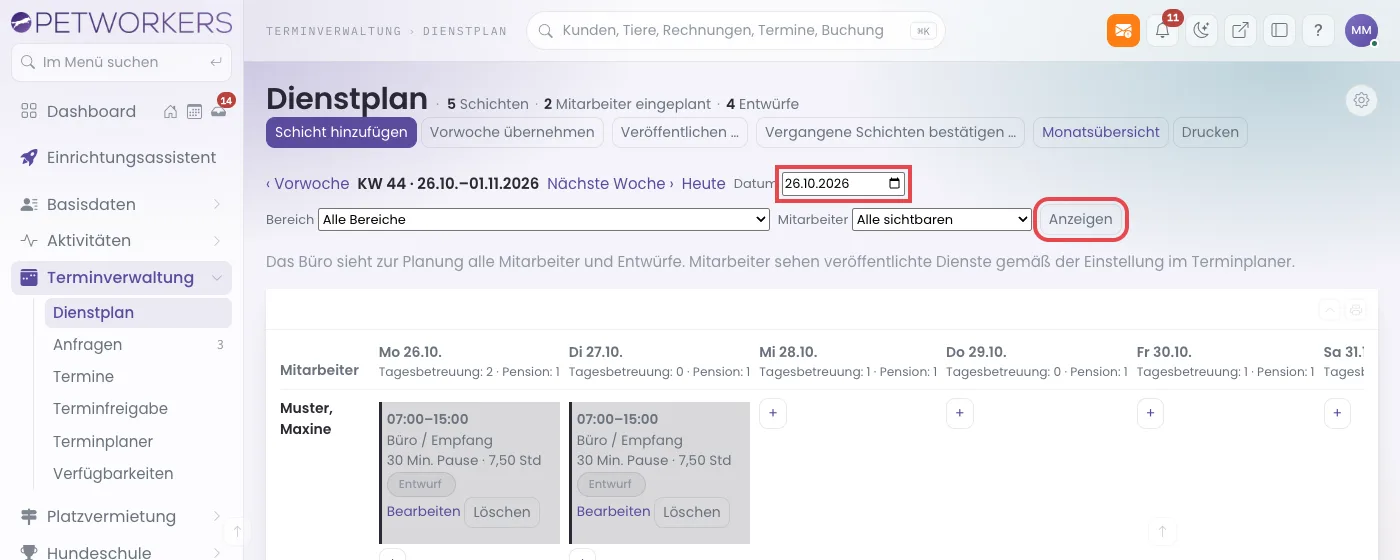Open inbox tray icon with 14 badge
Screen dimensions: 1400x560
point(218,111)
